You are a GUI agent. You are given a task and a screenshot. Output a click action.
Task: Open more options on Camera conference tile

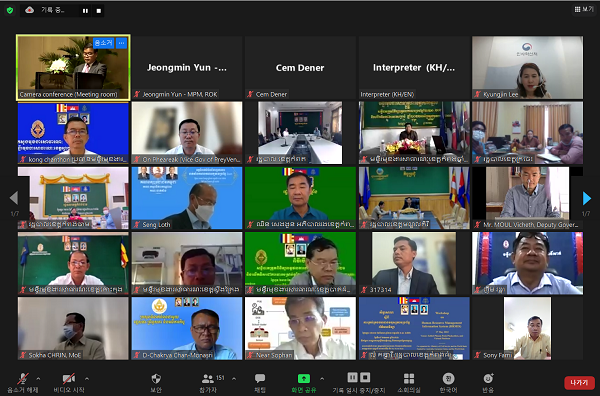pyautogui.click(x=121, y=43)
